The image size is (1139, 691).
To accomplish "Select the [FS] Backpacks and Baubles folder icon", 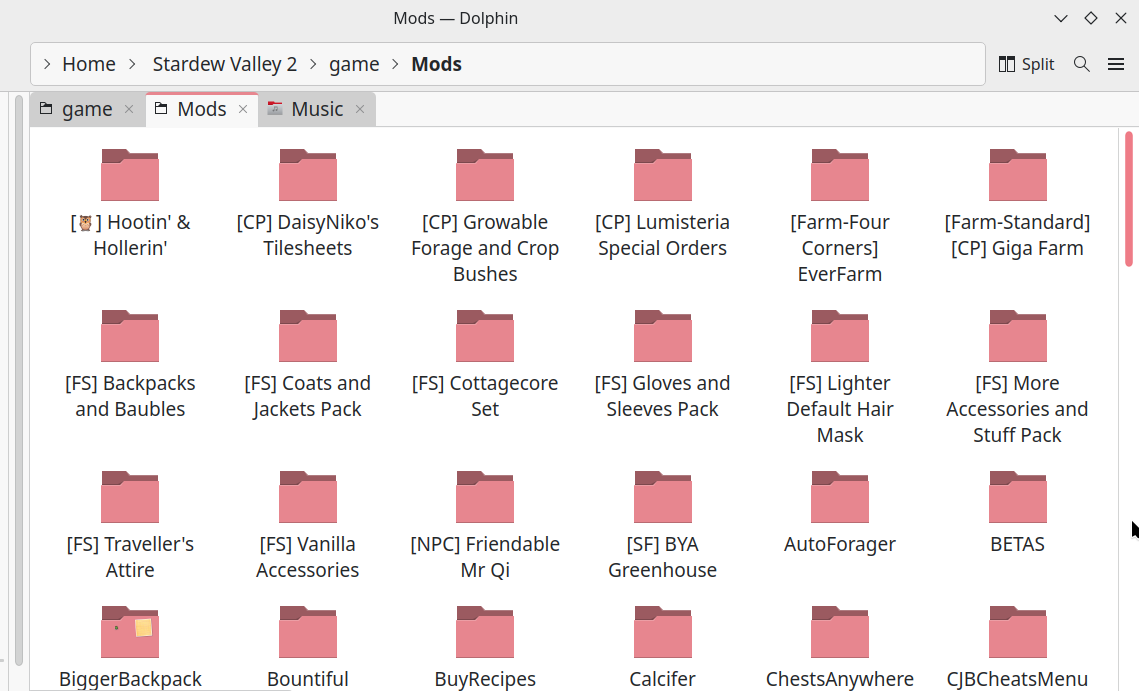I will 130,336.
